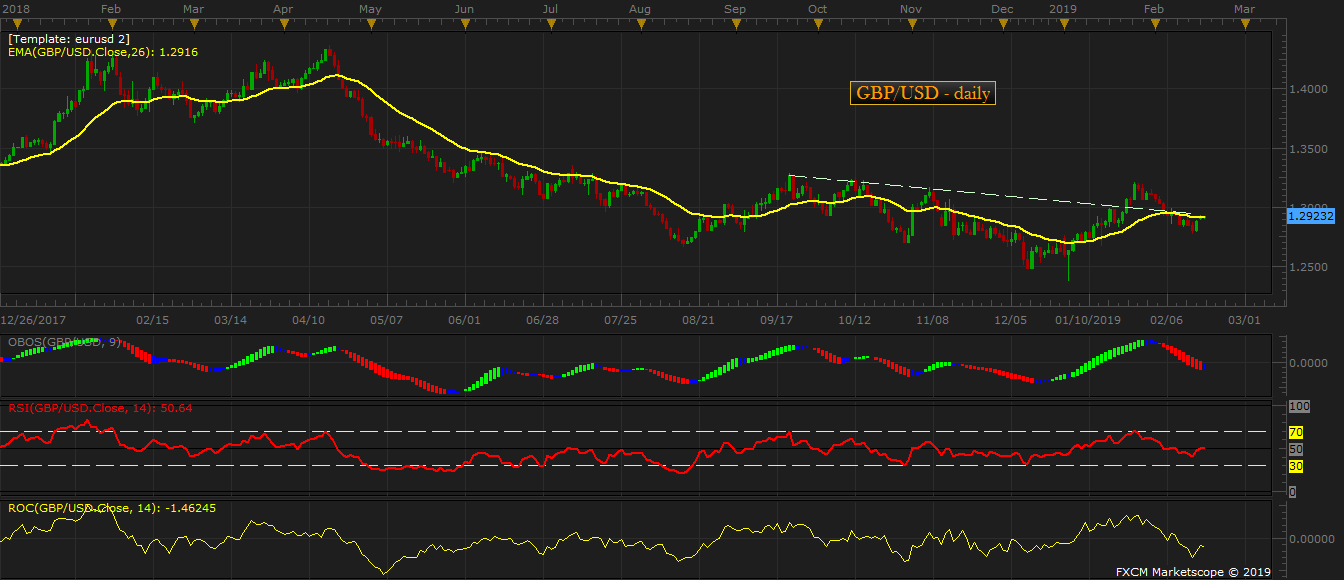Select the Template: eurusd 2 label
The width and height of the screenshot is (1344, 580).
pos(68,39)
